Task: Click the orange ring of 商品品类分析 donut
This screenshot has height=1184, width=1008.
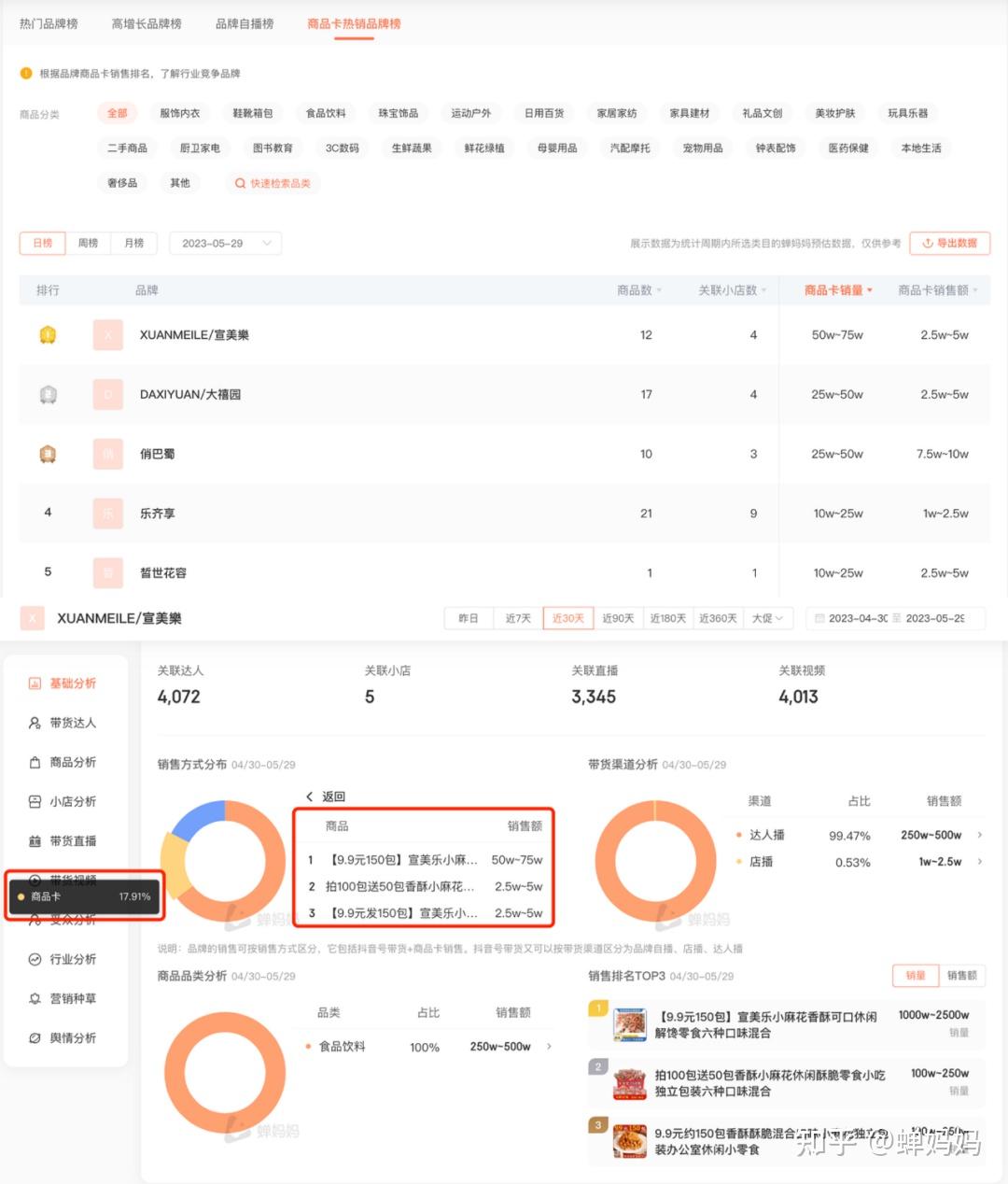Action: pyautogui.click(x=225, y=1073)
